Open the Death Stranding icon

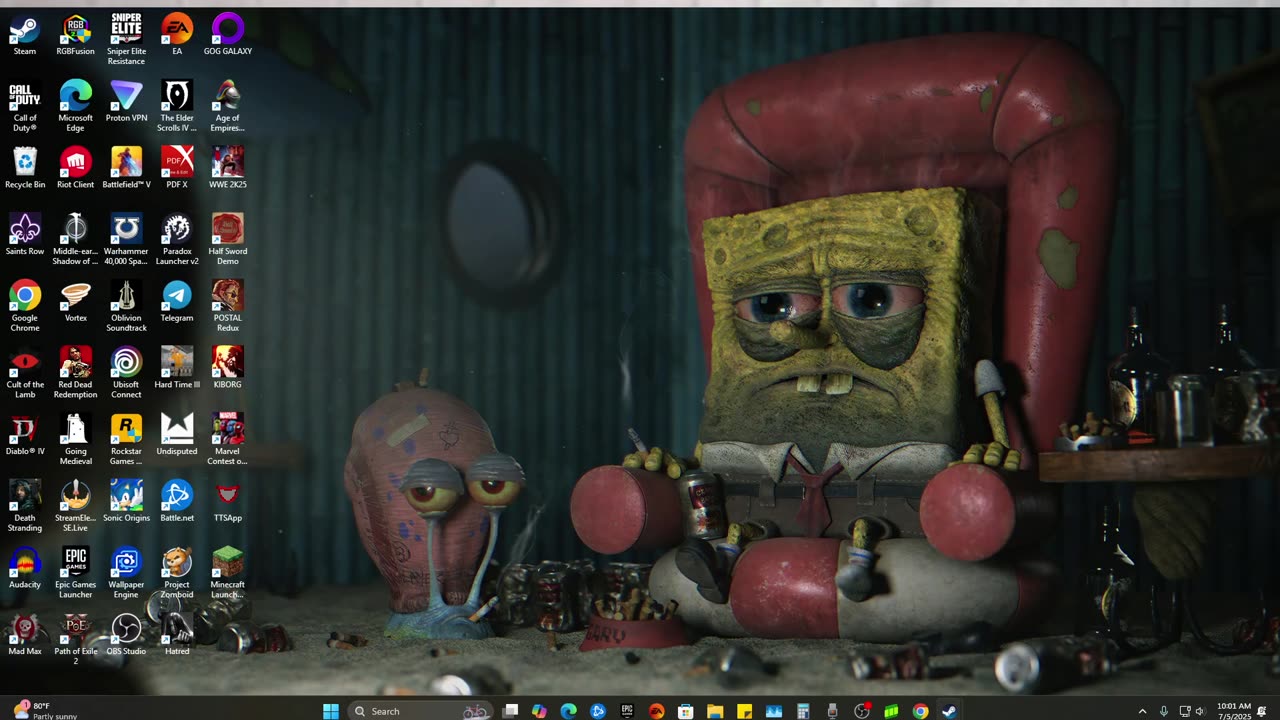click(25, 507)
